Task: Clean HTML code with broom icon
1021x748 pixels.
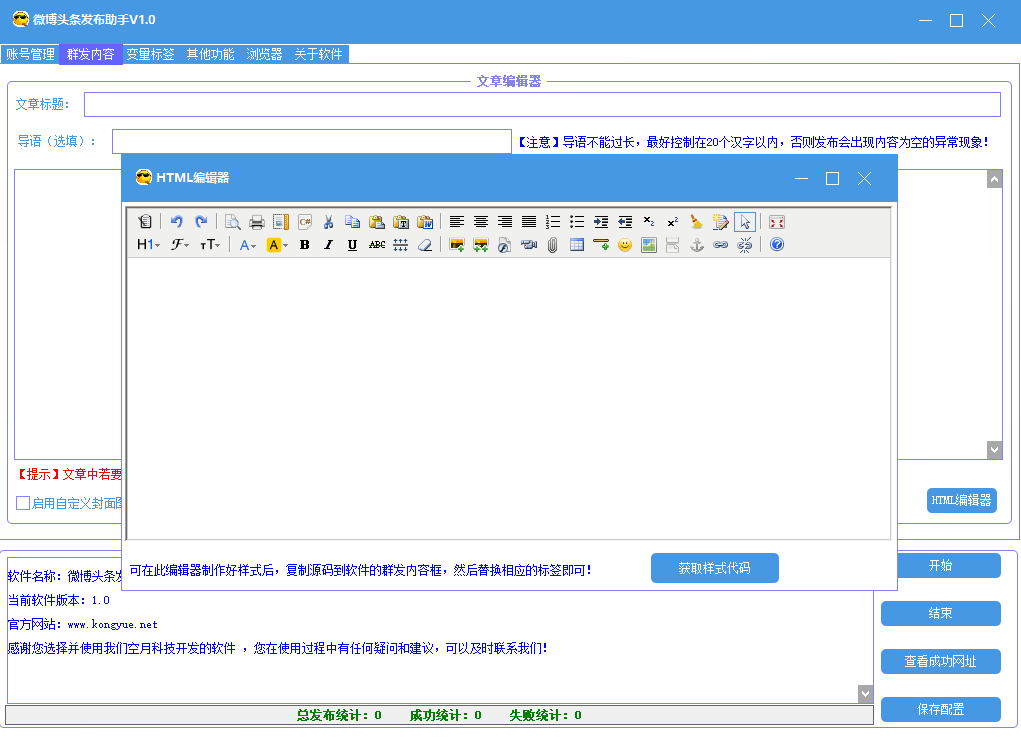Action: pos(697,222)
